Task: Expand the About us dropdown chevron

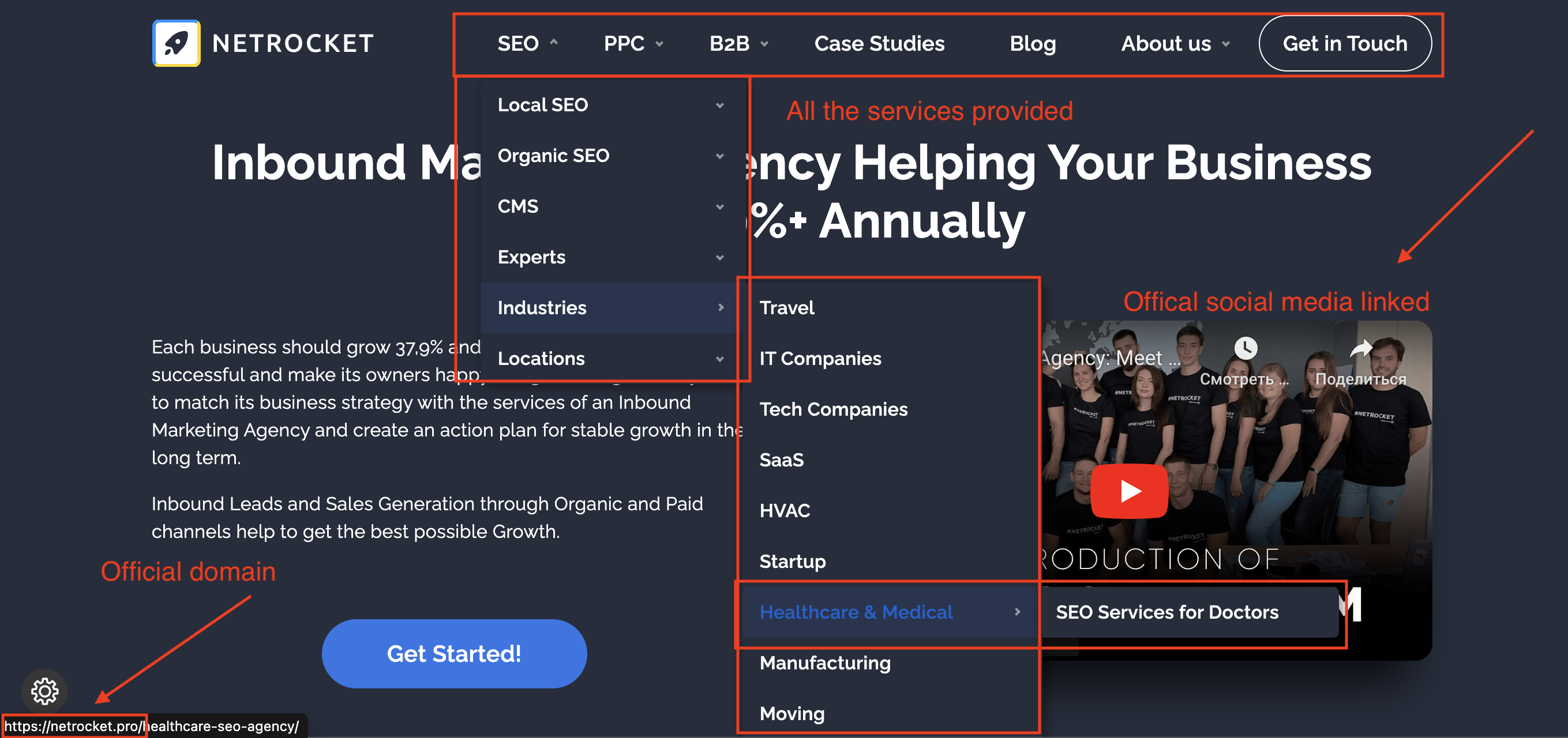Action: coord(1226,44)
